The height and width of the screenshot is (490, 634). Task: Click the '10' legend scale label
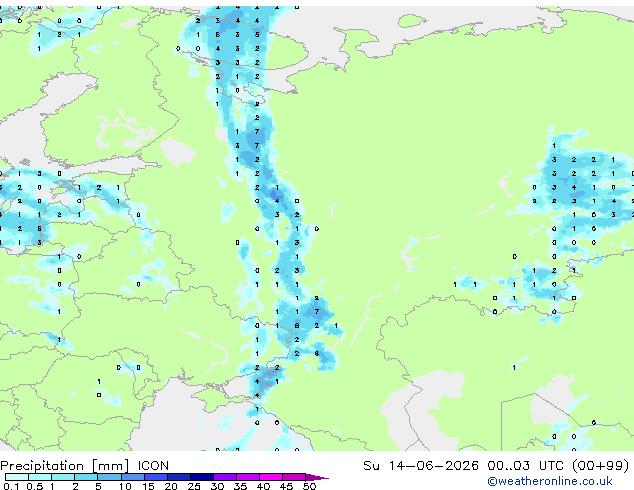click(x=125, y=486)
